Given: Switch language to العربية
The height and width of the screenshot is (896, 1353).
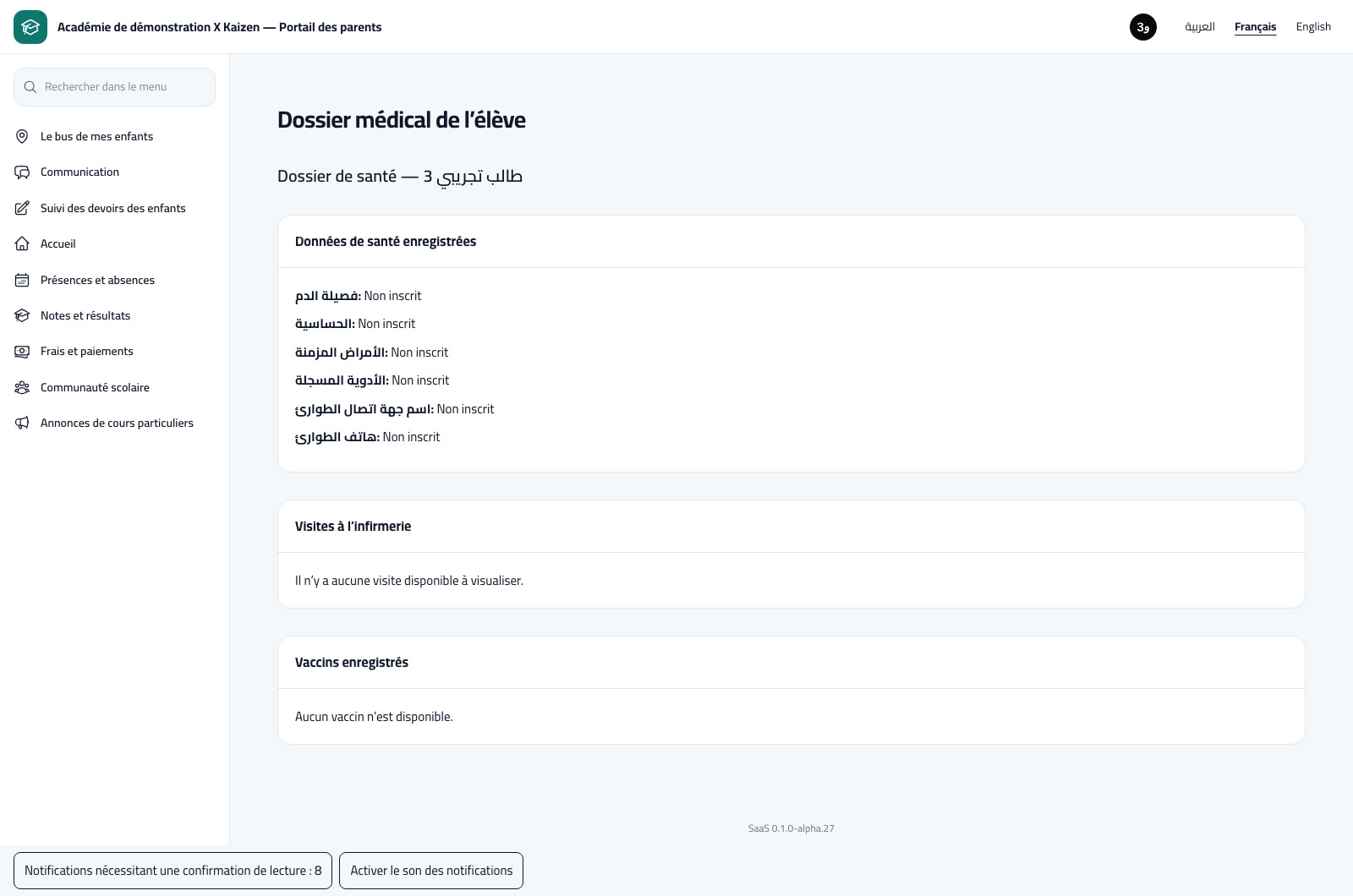Looking at the screenshot, I should [x=1199, y=27].
